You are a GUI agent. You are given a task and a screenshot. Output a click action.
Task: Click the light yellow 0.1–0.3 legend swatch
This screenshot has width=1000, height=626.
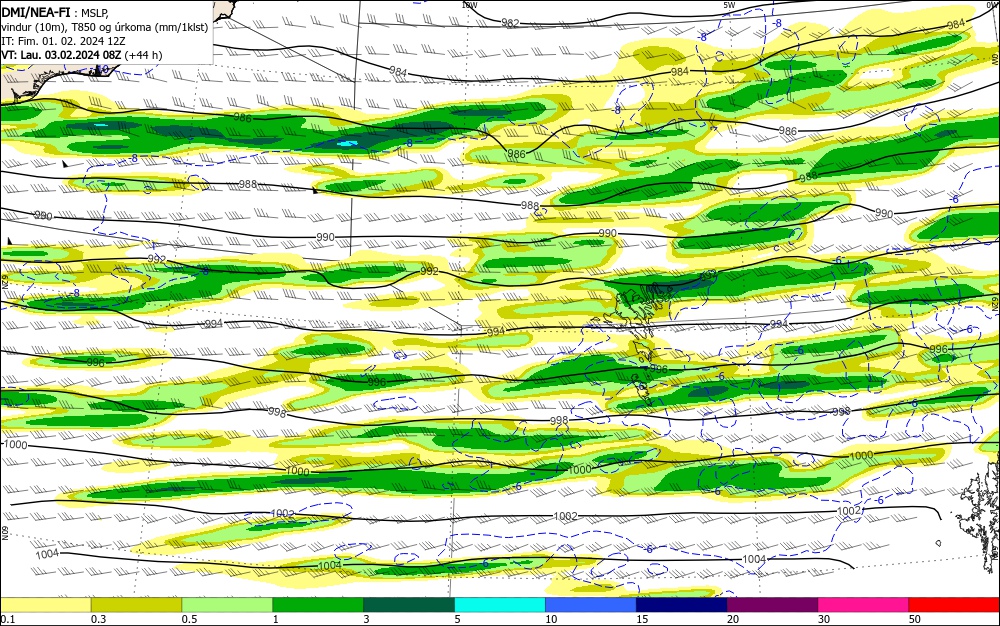coord(46,605)
